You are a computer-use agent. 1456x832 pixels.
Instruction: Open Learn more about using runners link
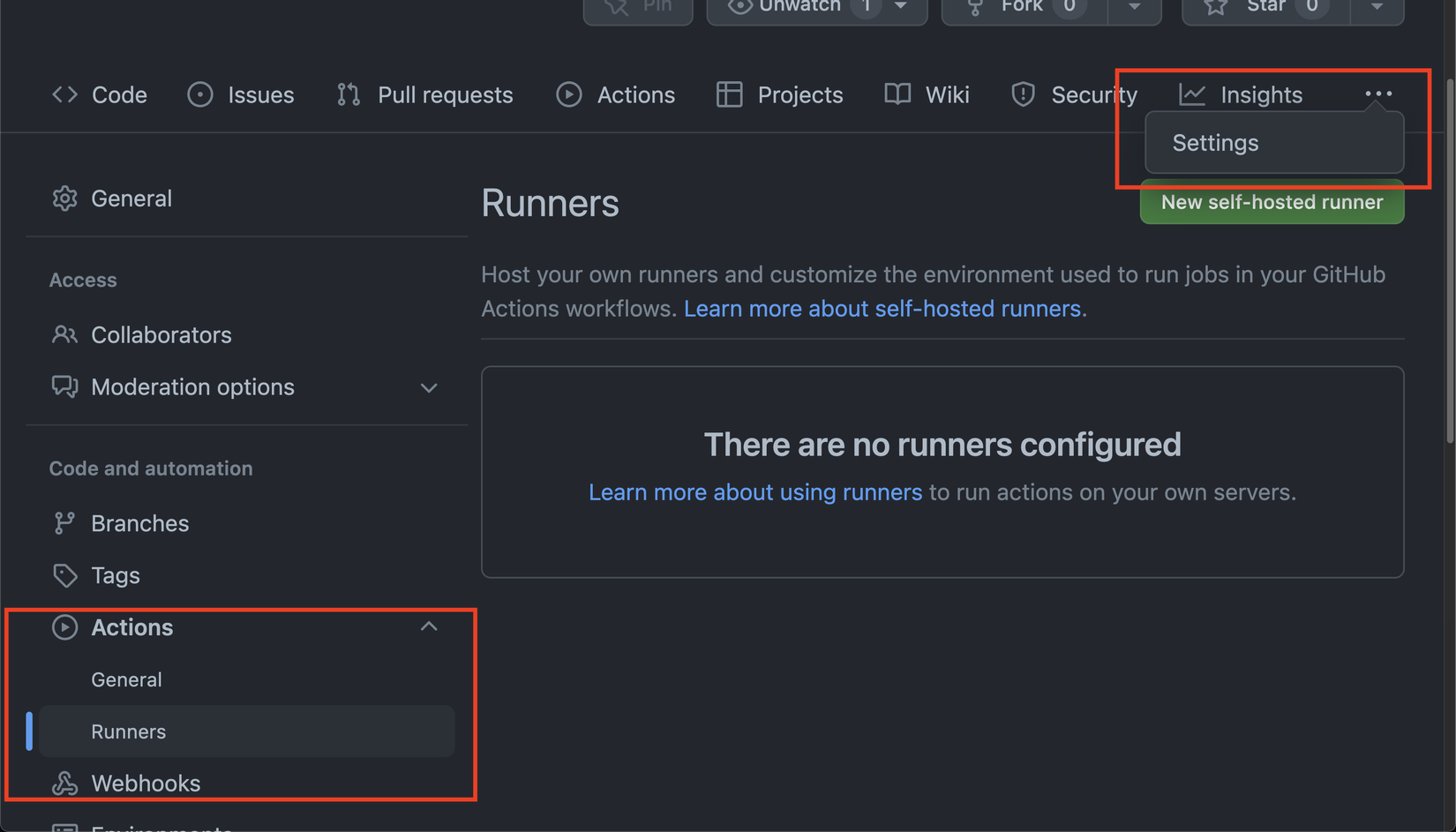[754, 492]
